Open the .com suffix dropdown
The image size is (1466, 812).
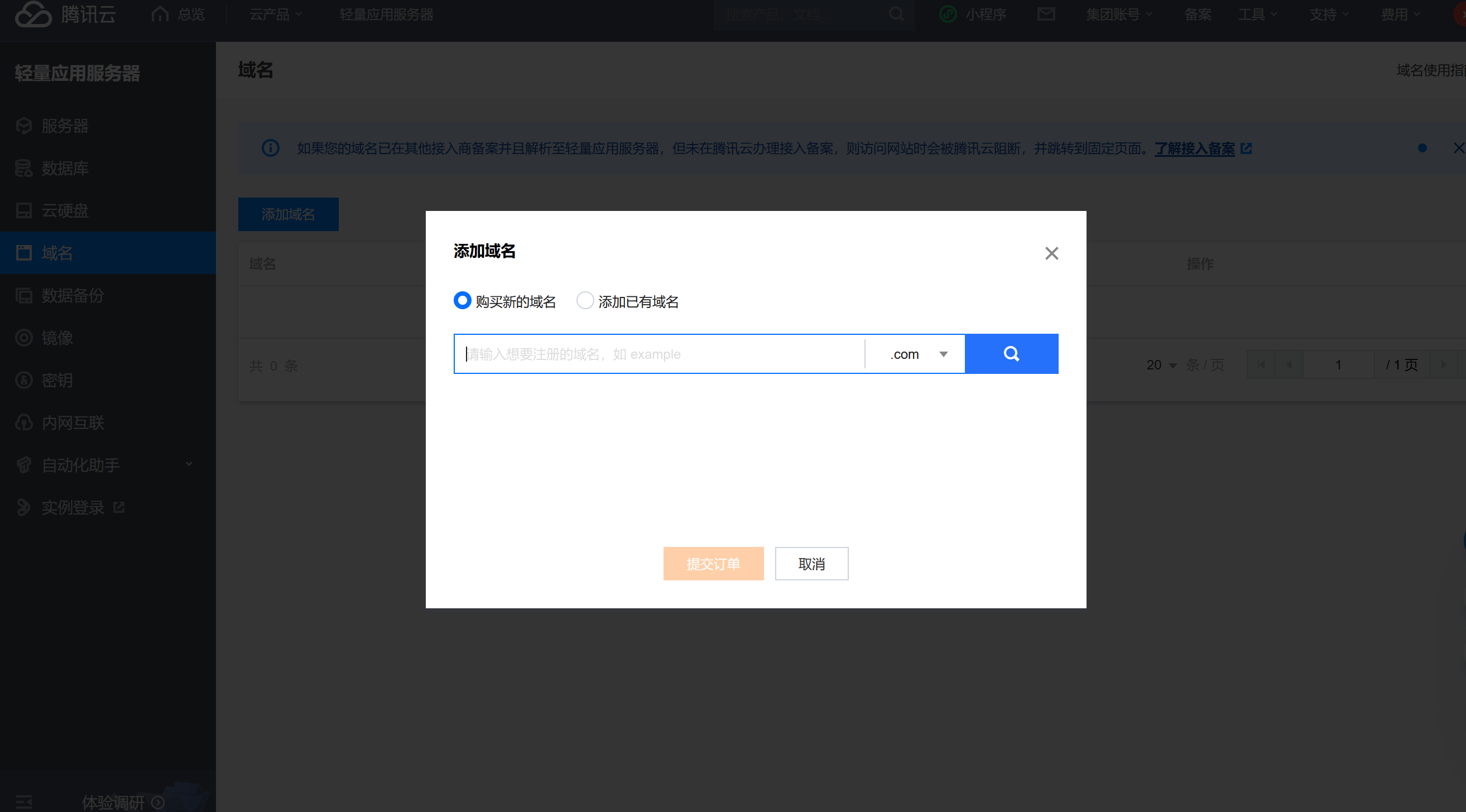click(915, 354)
